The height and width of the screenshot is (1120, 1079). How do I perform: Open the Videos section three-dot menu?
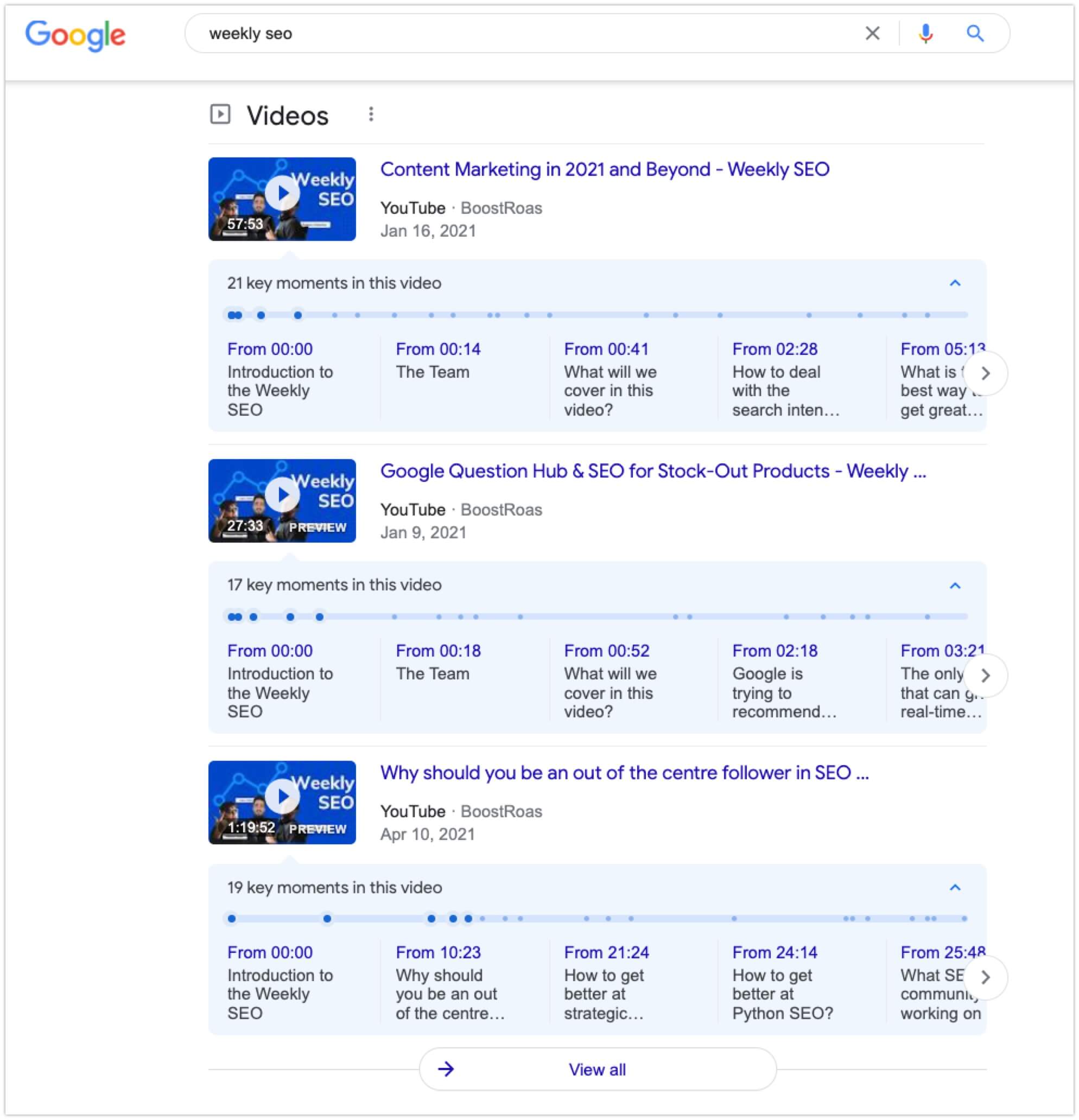371,114
